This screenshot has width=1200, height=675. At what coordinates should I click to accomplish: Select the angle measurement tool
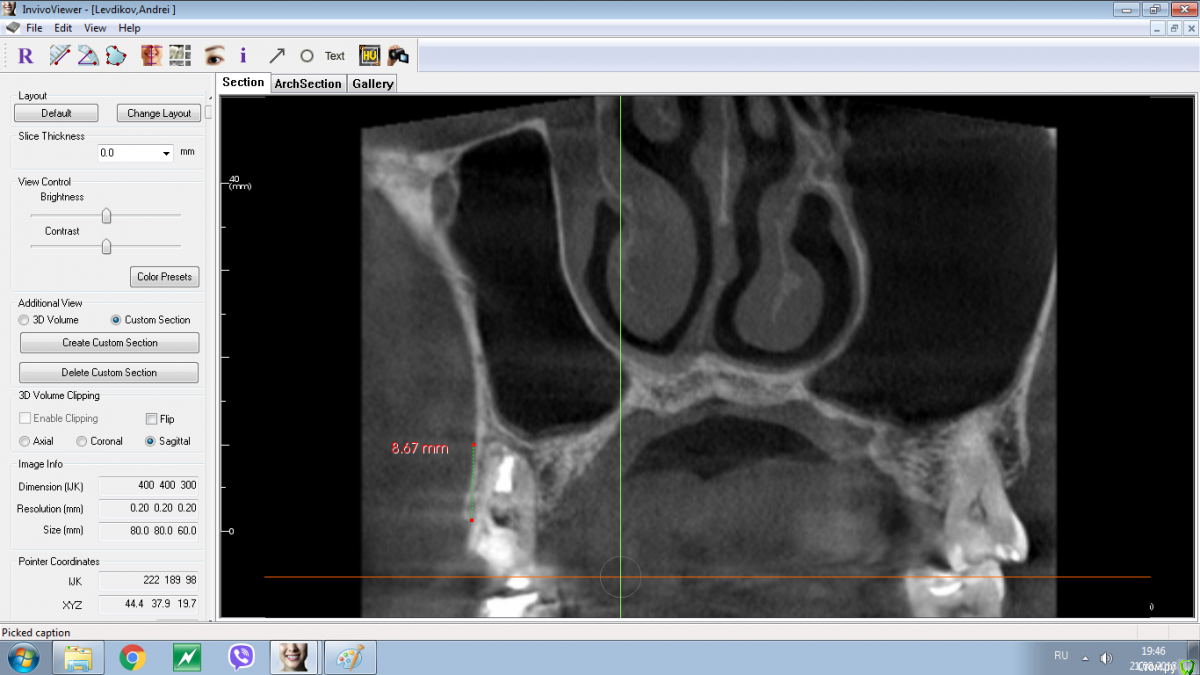click(x=88, y=56)
